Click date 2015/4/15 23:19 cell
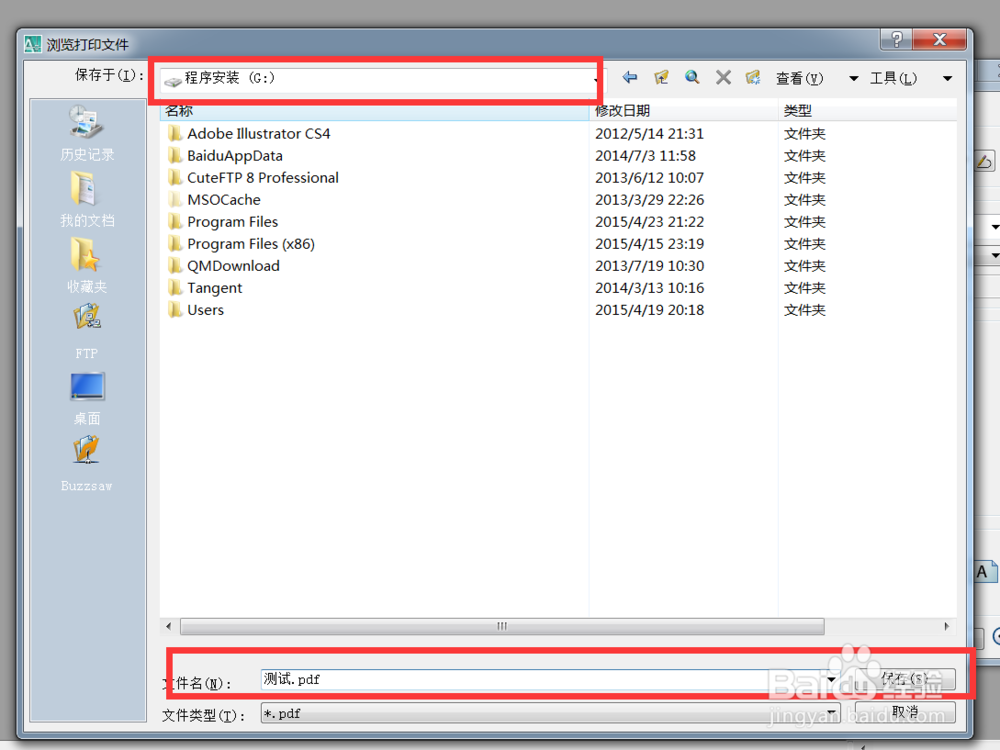Viewport: 1000px width, 750px height. point(649,244)
